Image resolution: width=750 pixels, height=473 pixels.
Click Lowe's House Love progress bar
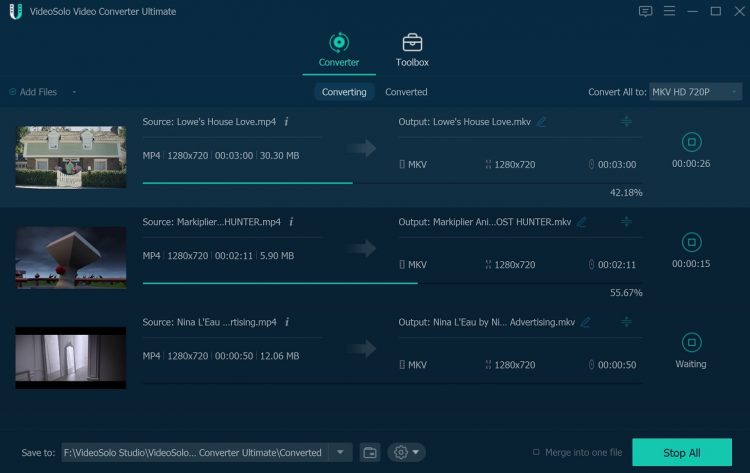[x=392, y=183]
